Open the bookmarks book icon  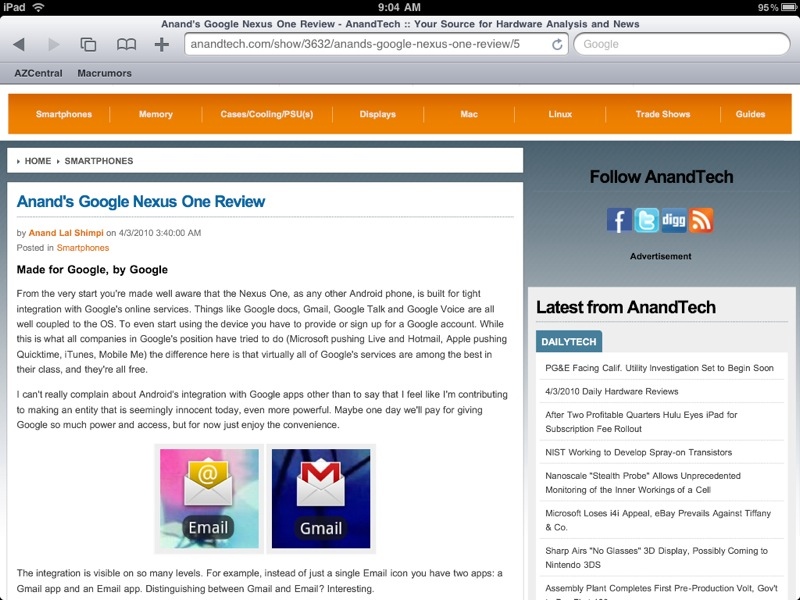[x=126, y=44]
